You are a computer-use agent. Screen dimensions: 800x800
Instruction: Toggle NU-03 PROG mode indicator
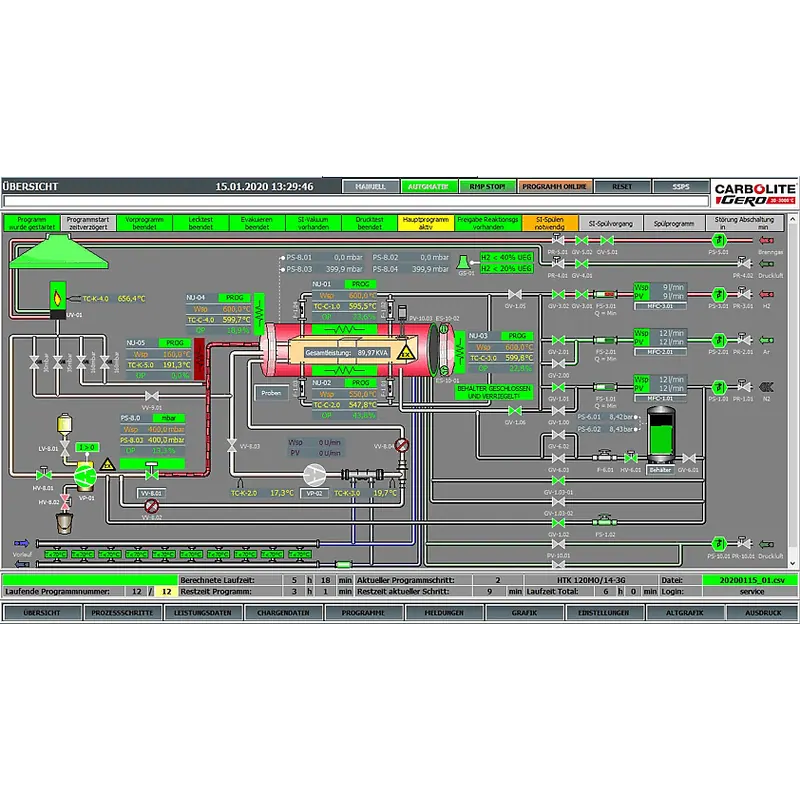tap(517, 336)
